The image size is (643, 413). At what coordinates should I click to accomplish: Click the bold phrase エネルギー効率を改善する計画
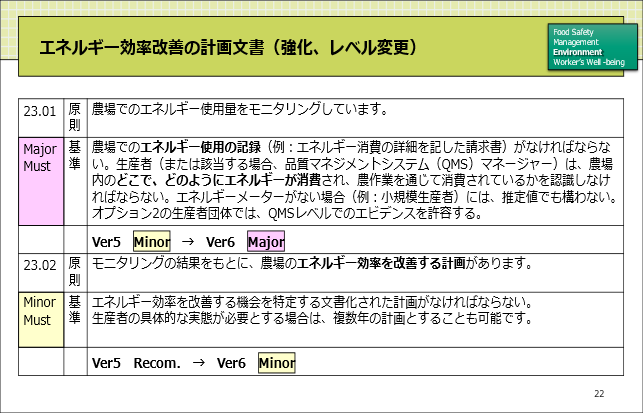pos(381,263)
